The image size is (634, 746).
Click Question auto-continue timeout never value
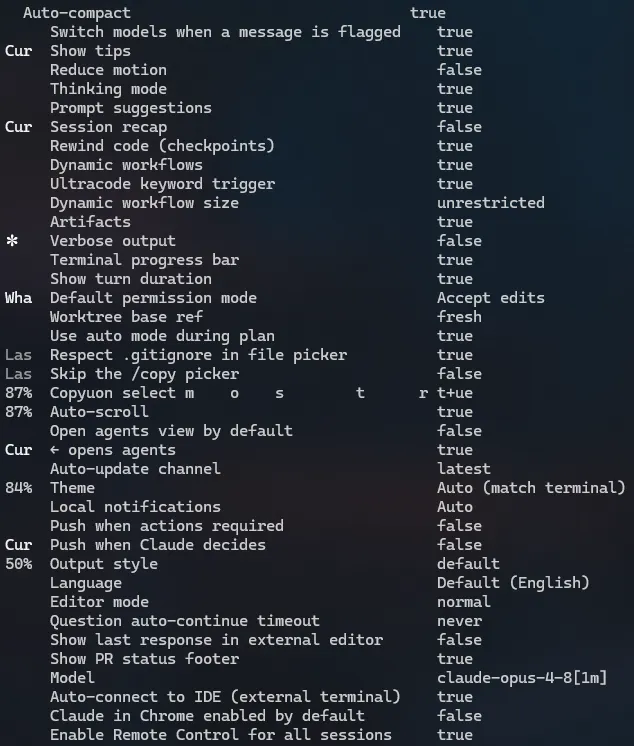click(459, 621)
